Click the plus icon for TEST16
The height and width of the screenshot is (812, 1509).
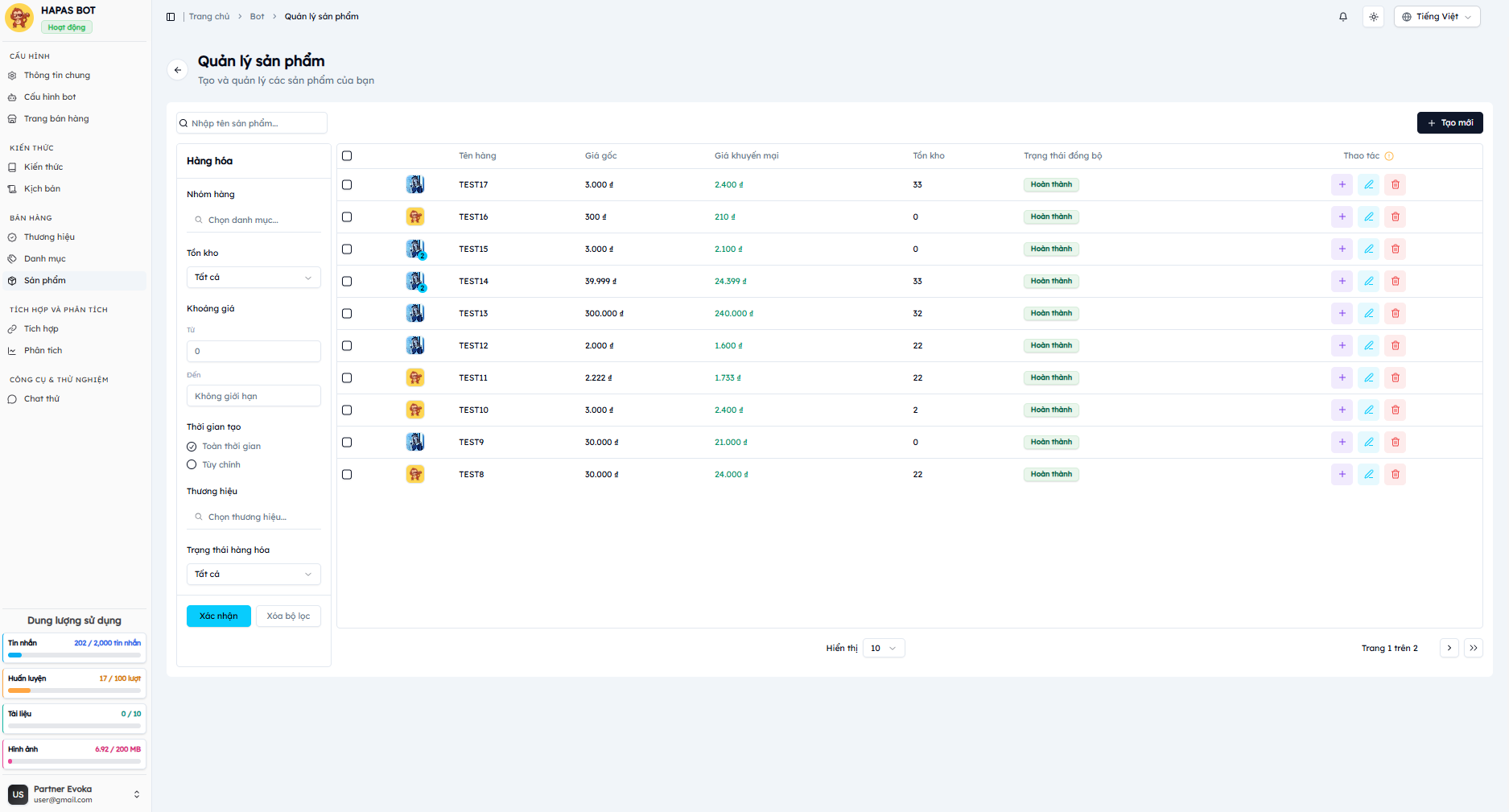[x=1342, y=216]
